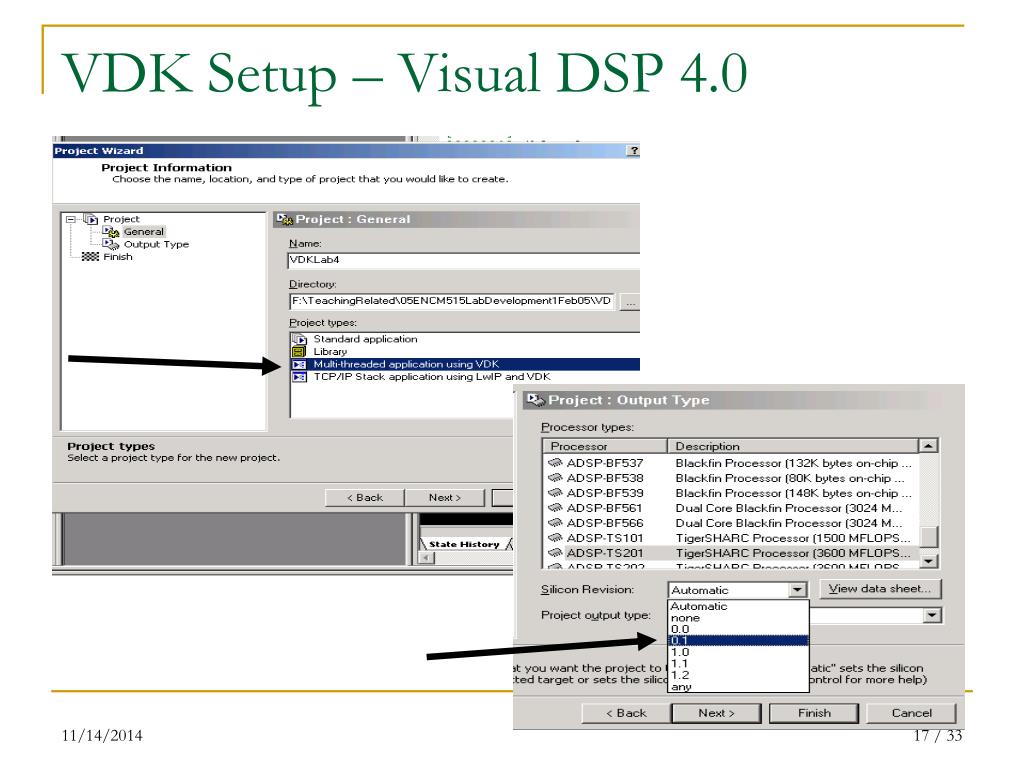Sort by the Description column header
The width and height of the screenshot is (1024, 768).
click(793, 446)
